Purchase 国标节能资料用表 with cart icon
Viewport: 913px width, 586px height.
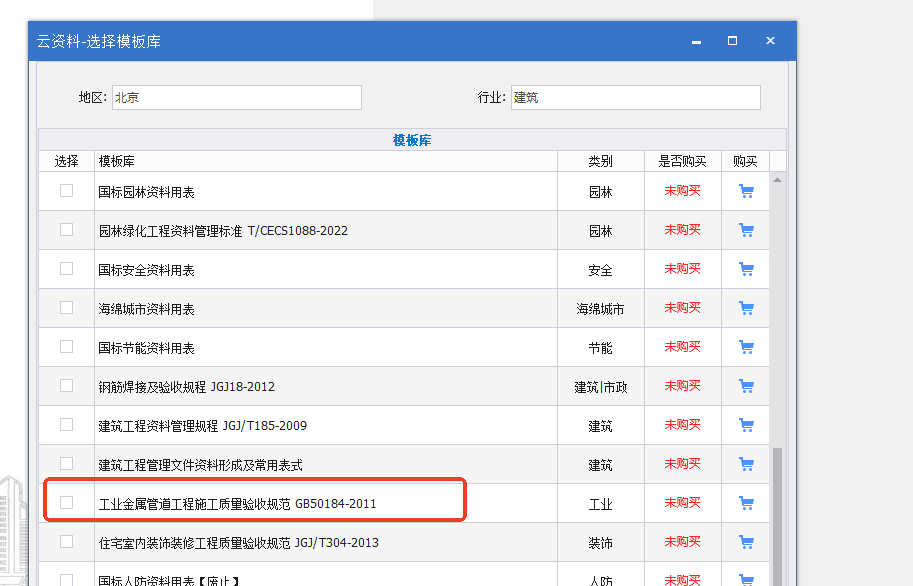[x=746, y=347]
